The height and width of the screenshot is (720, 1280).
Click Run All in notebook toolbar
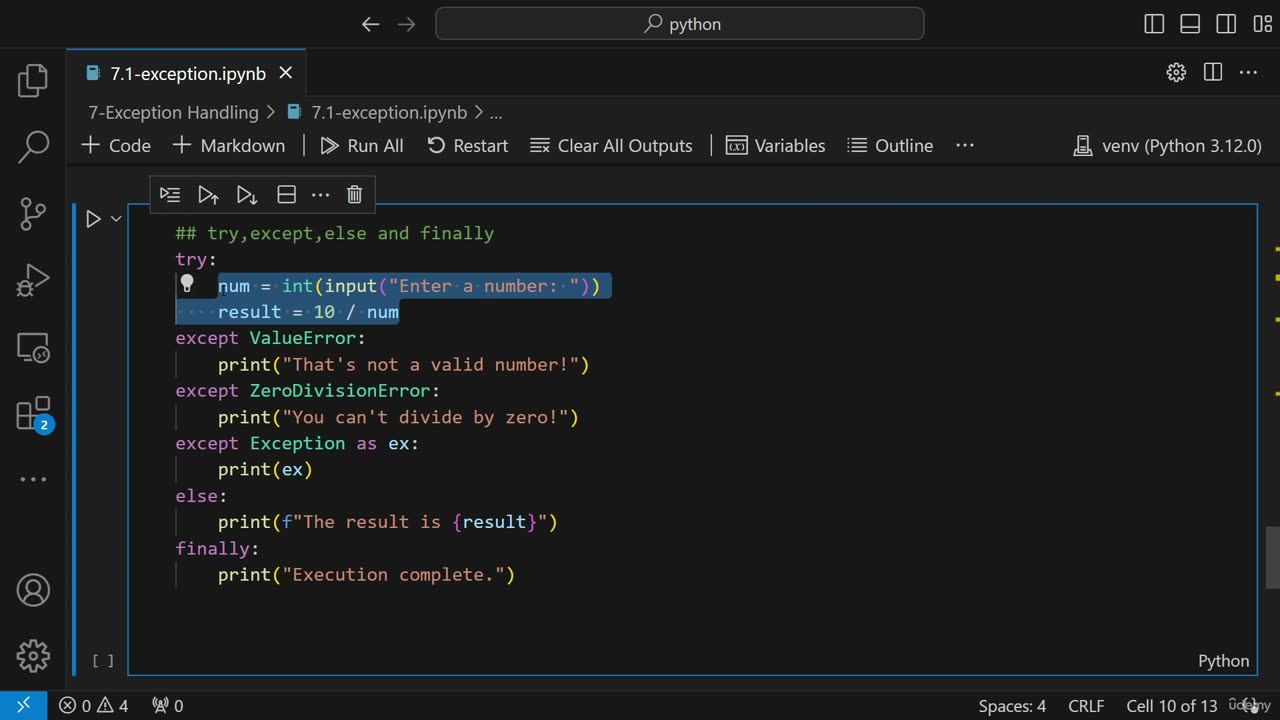[362, 145]
